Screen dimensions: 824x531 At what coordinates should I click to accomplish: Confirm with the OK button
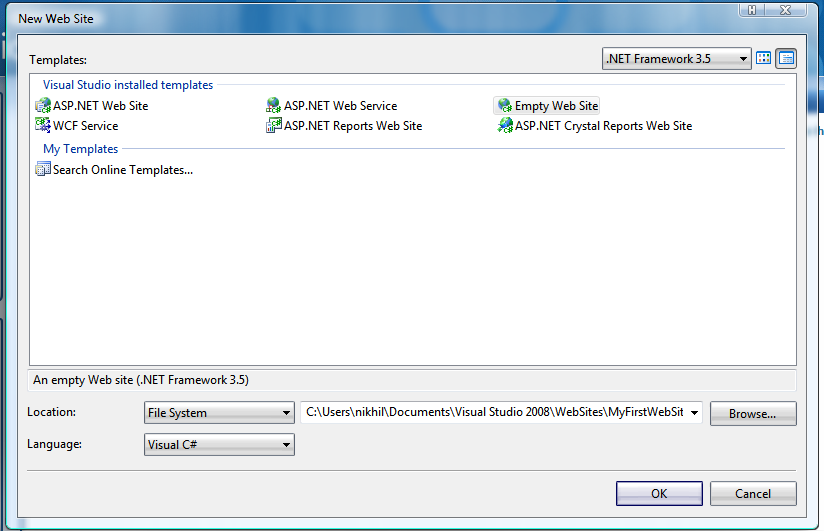pos(659,493)
